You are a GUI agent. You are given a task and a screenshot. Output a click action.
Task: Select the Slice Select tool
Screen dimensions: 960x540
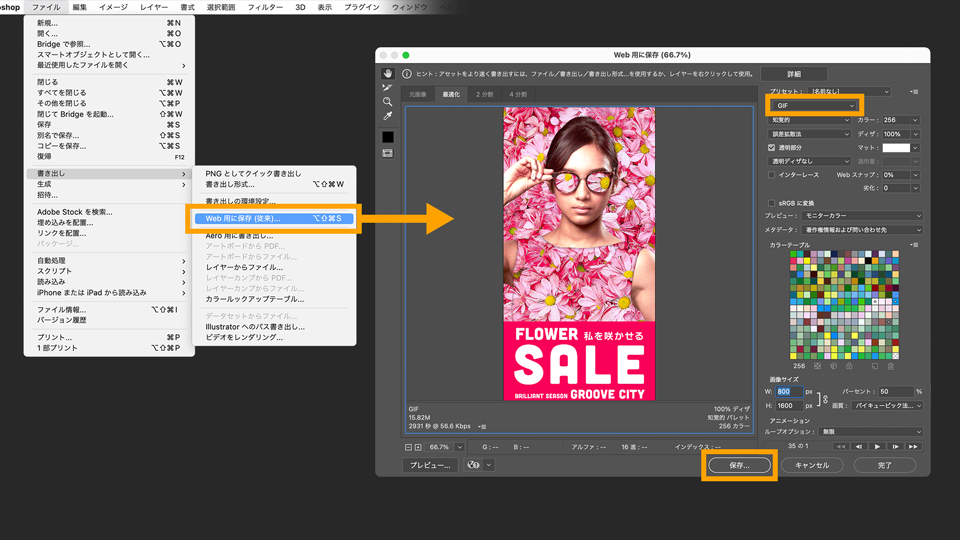[x=388, y=88]
